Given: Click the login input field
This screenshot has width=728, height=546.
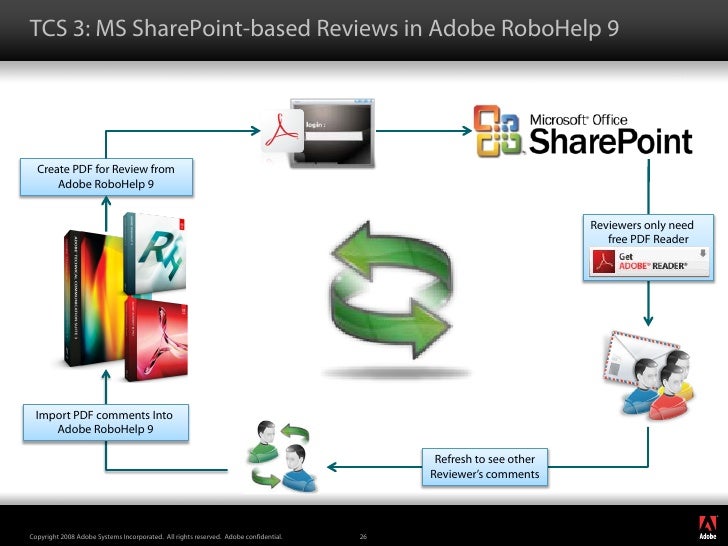Looking at the screenshot, I should pos(334,136).
